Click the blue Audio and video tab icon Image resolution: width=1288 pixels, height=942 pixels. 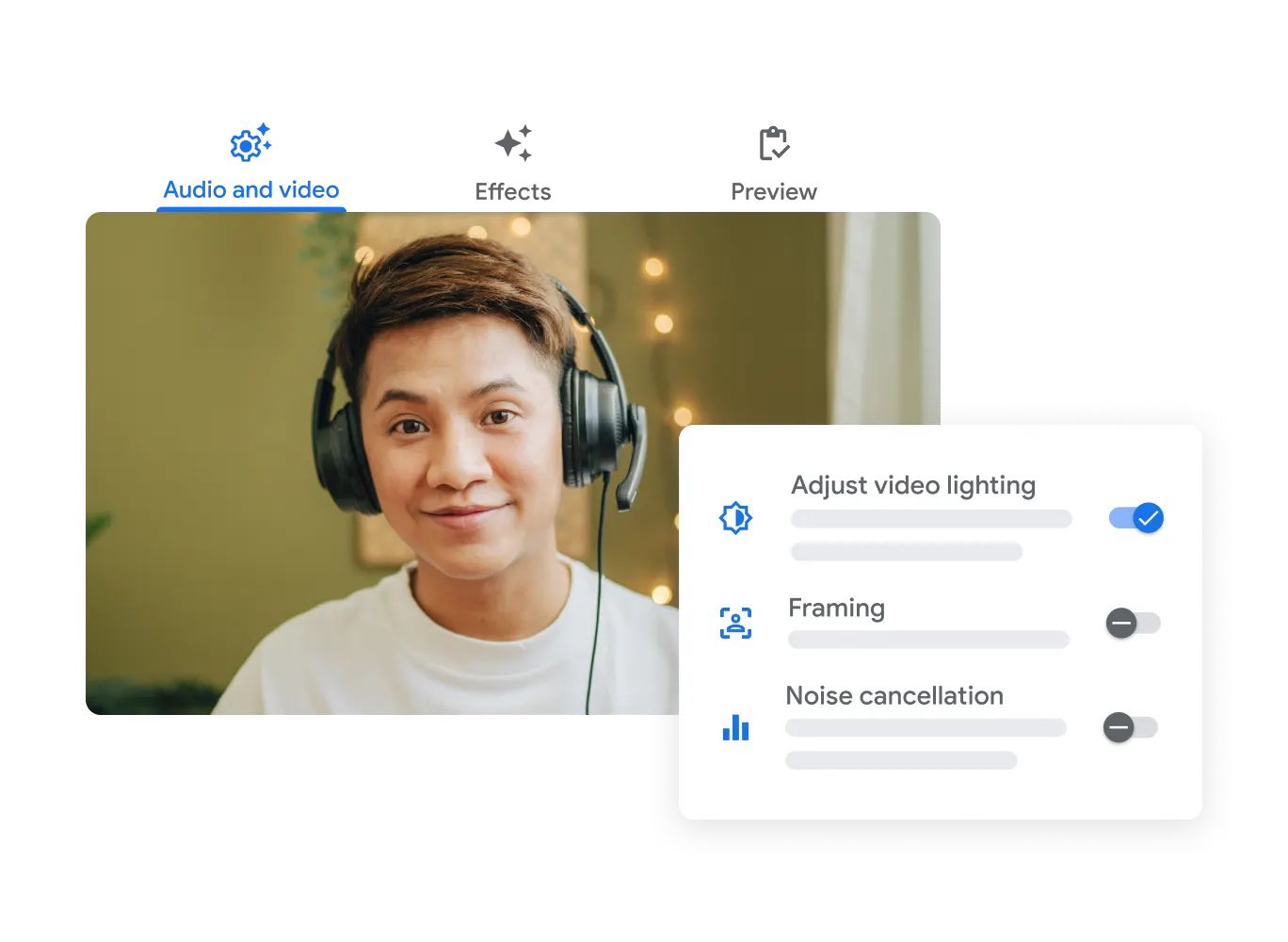250,143
